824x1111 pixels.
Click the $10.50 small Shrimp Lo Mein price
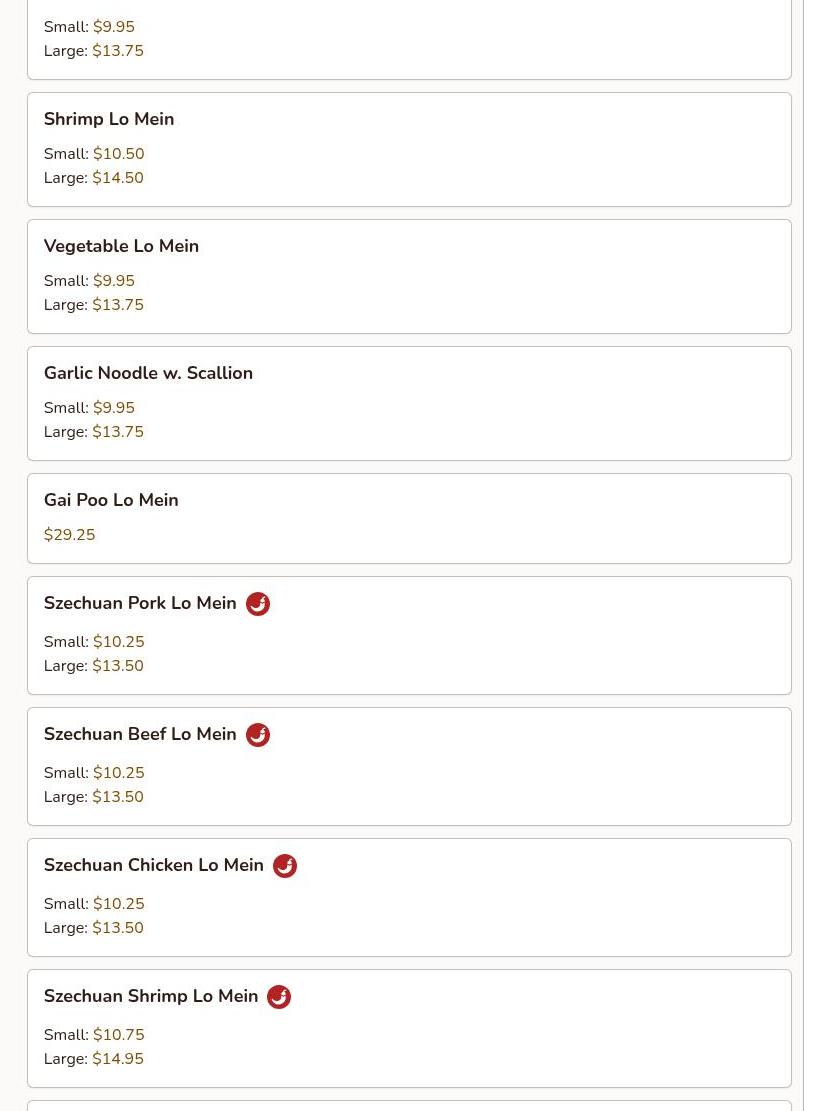pos(119,154)
